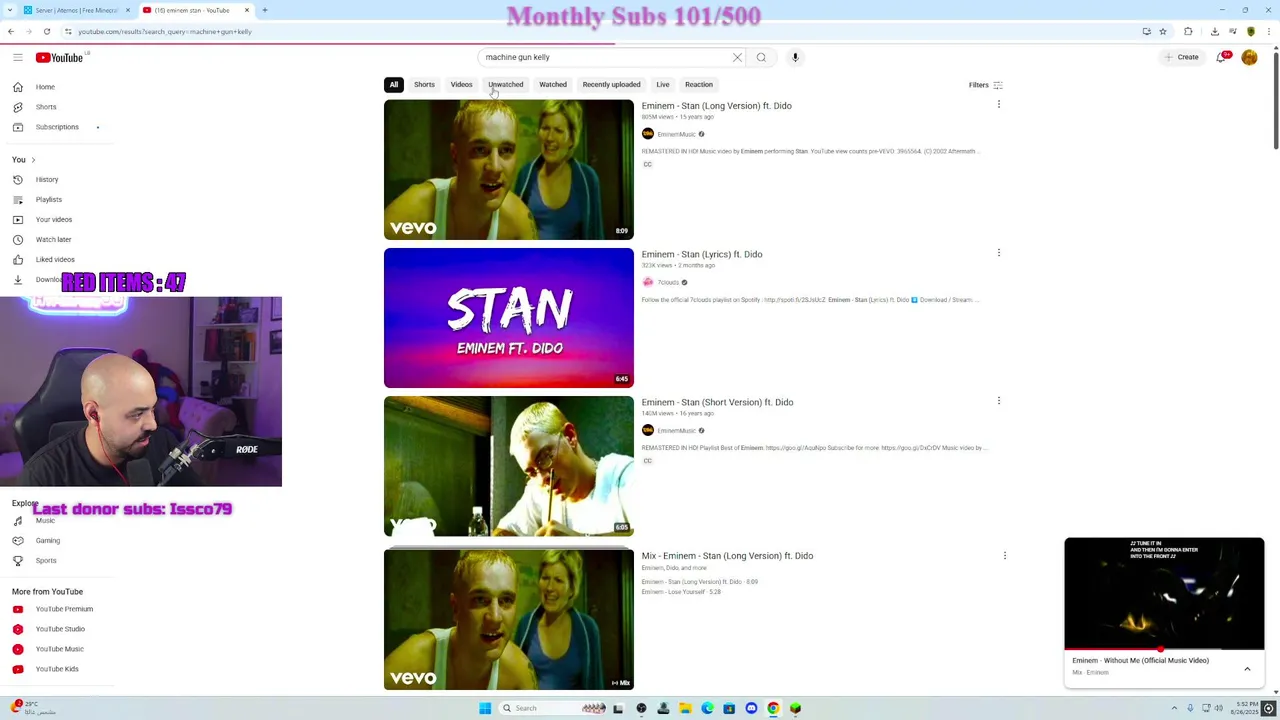Screen dimensions: 1280x720
Task: Open Discord from the taskbar
Action: (x=751, y=708)
